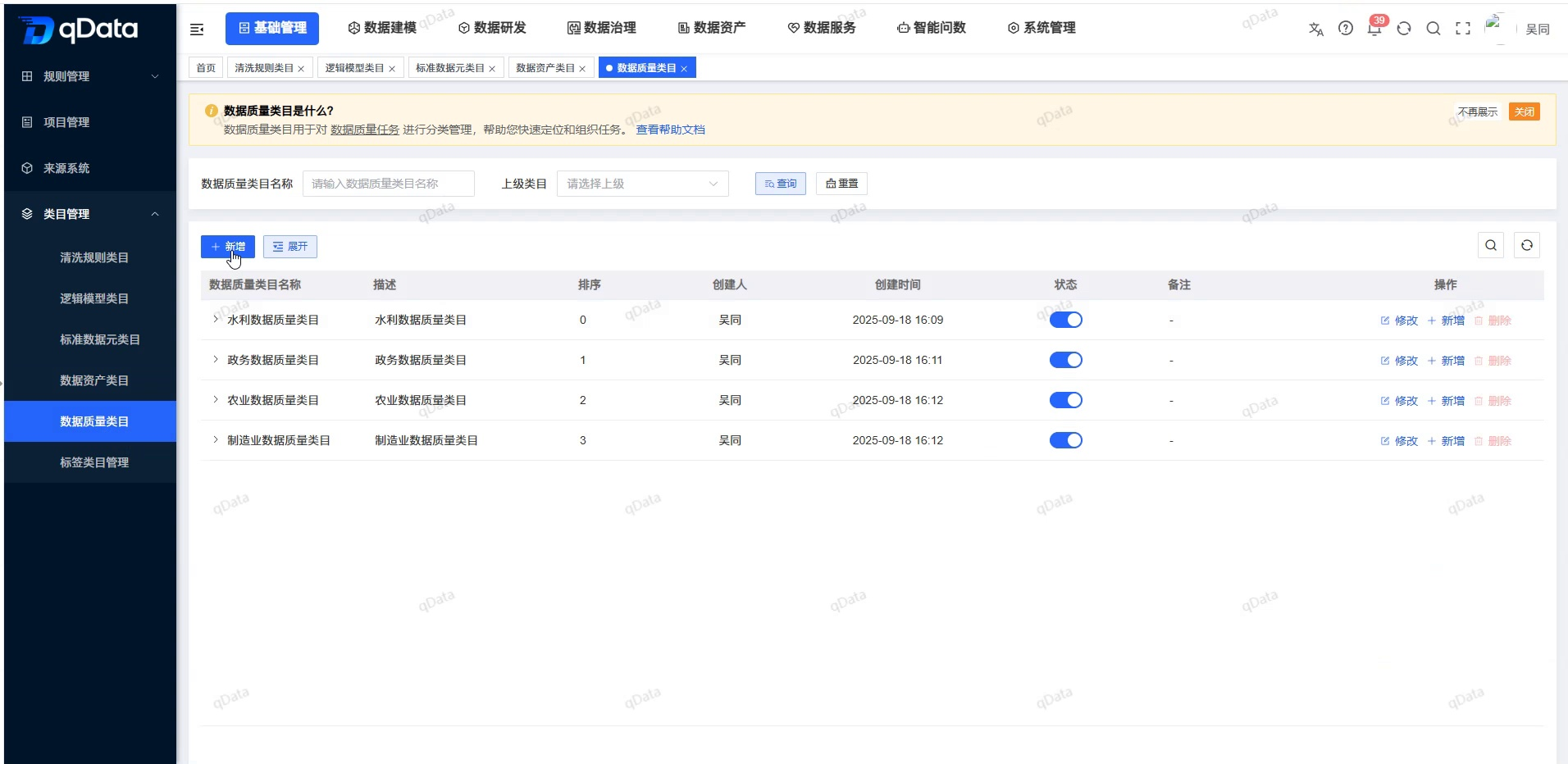Close the 逻辑模型类目 tab
Viewport: 1568px width, 764px height.
click(x=392, y=69)
